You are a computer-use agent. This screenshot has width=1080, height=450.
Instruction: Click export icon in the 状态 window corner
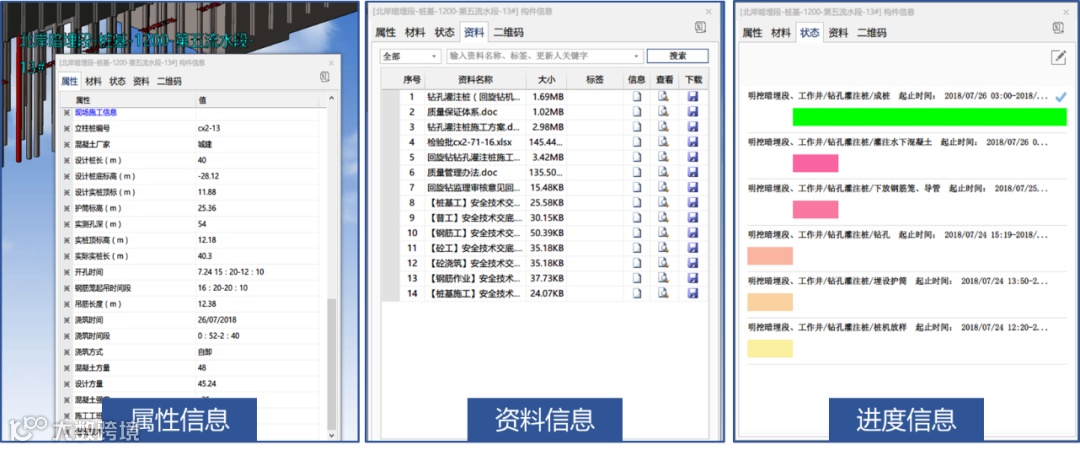click(1058, 27)
